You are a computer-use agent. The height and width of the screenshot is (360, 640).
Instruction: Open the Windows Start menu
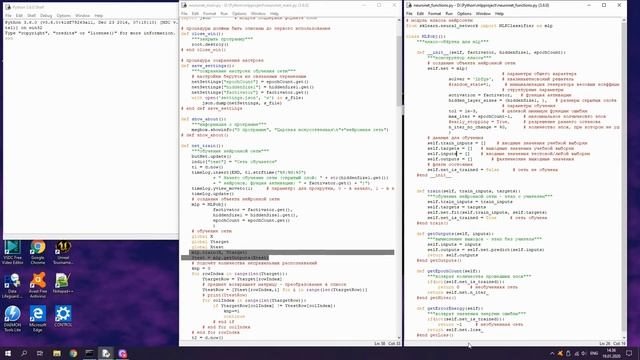tap(8, 353)
